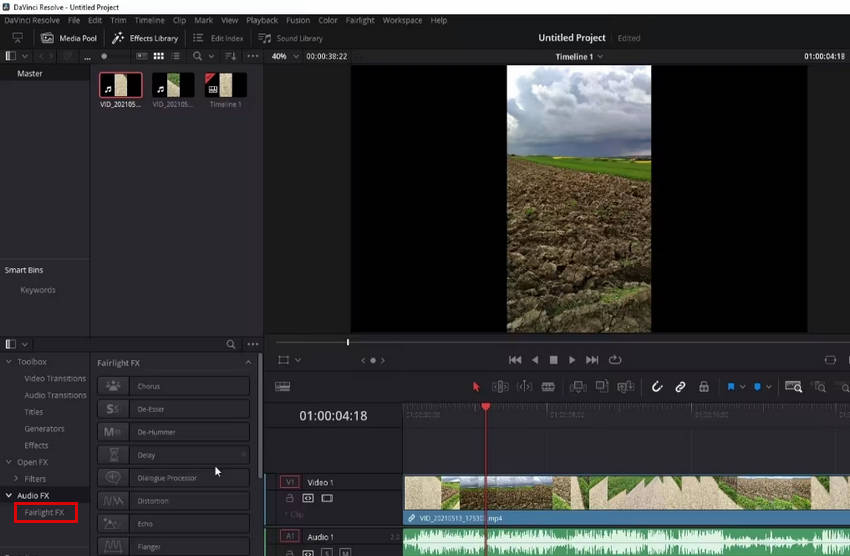850x556 pixels.
Task: Select the Blade Edit Mode tool
Action: (548, 387)
